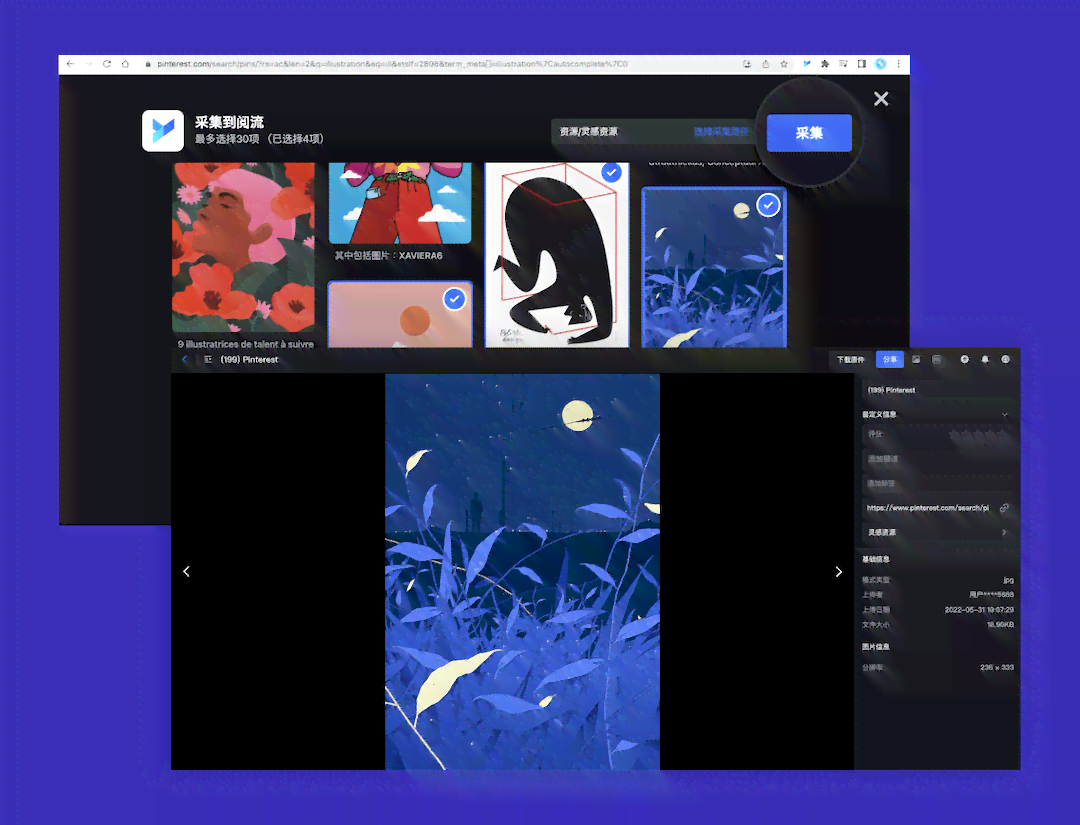Click the 选择采集路径 link
The height and width of the screenshot is (825, 1080).
(720, 132)
